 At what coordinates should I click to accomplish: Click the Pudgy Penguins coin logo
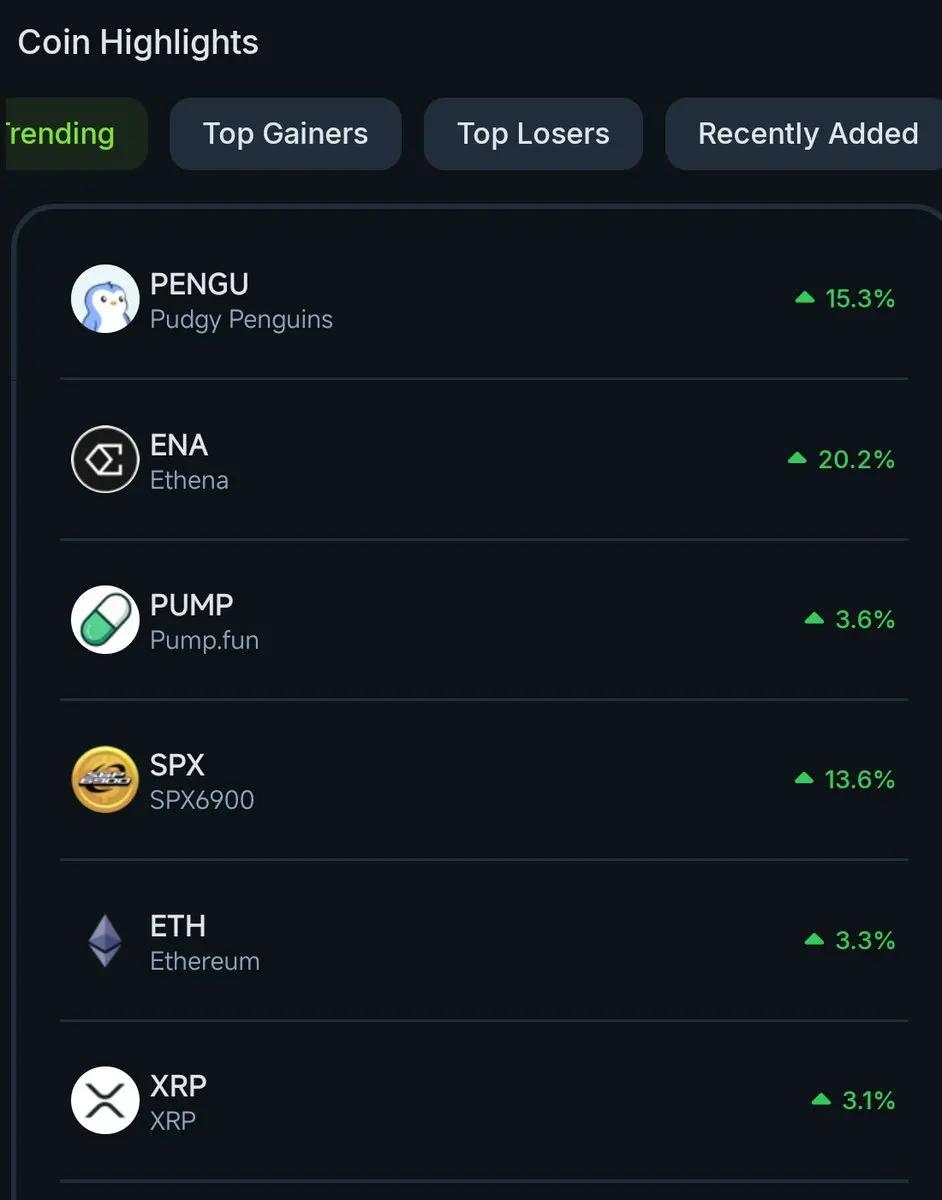(x=105, y=299)
